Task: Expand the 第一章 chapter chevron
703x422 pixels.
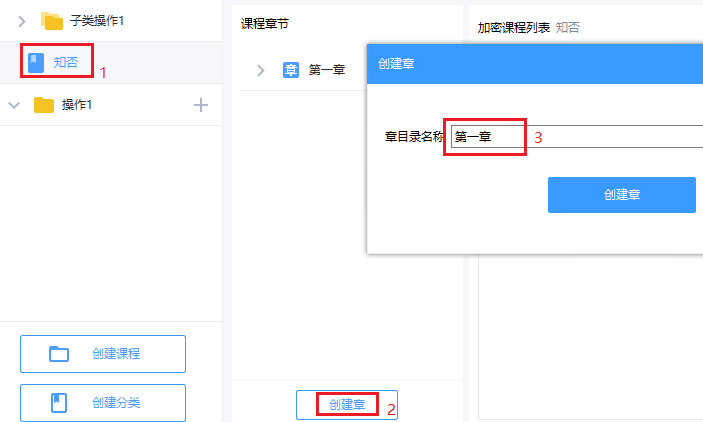Action: tap(261, 70)
